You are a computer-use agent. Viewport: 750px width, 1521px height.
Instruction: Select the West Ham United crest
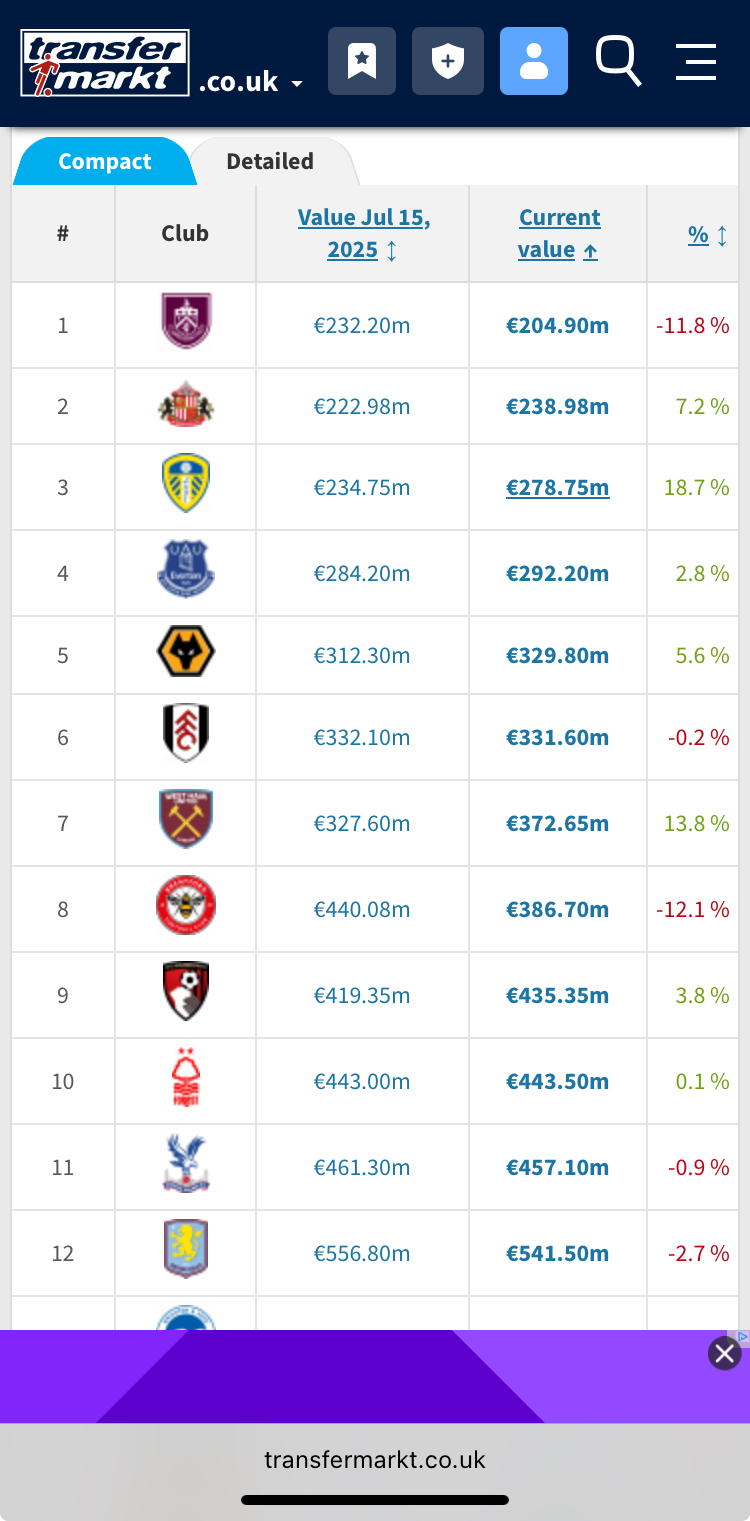coord(185,819)
